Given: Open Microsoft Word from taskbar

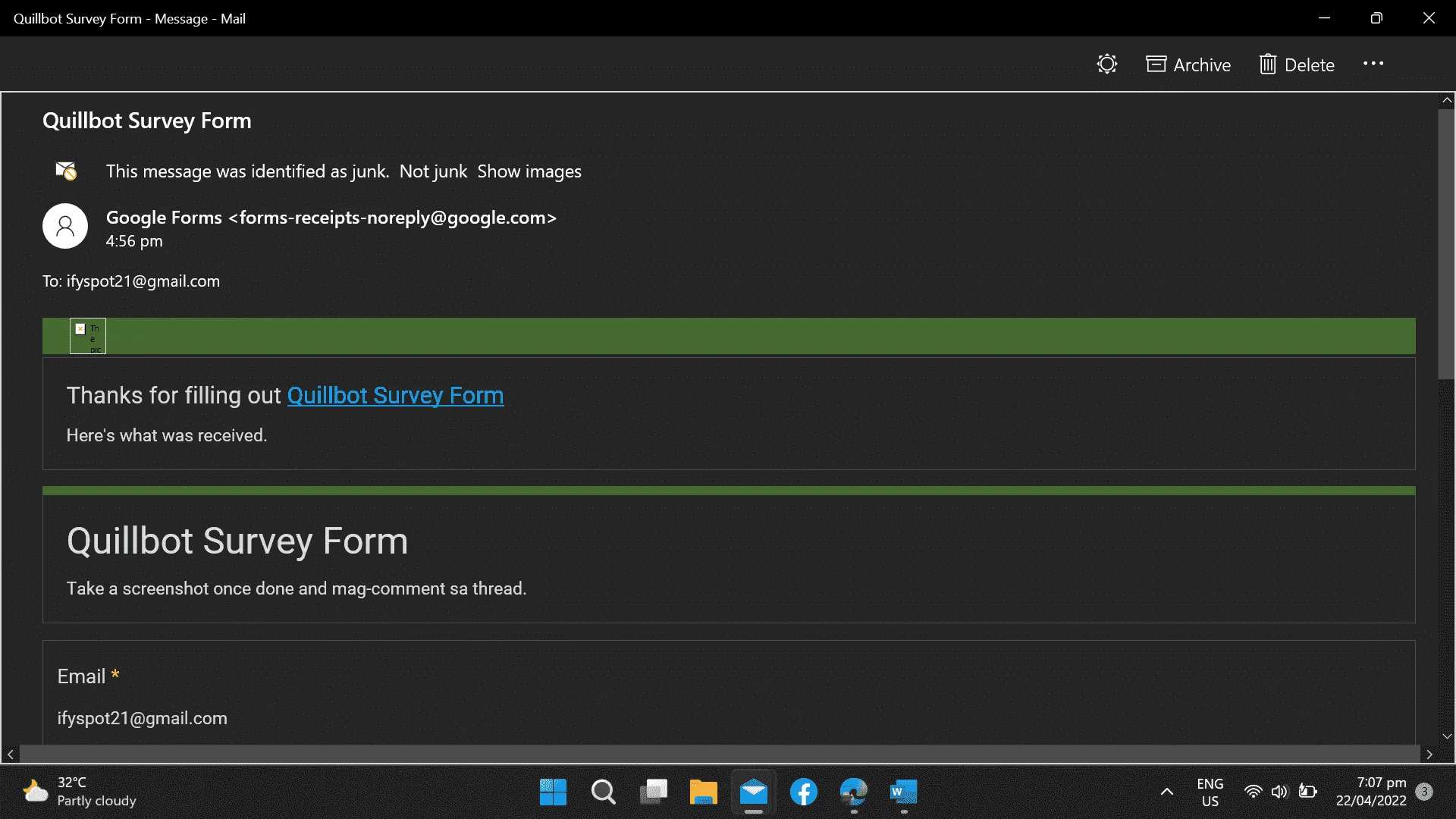Looking at the screenshot, I should pos(903,792).
